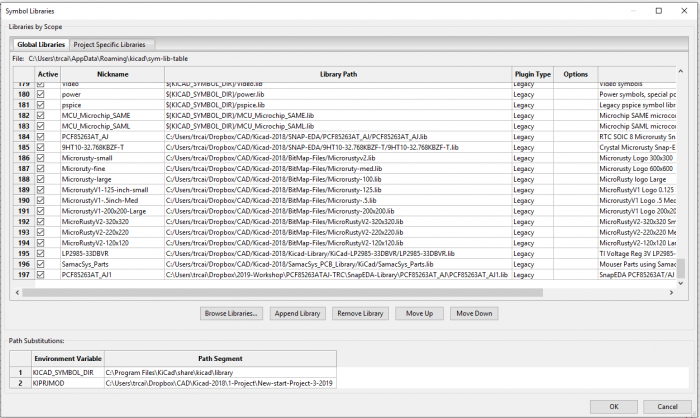Click the Nickname column header
The image size is (700, 418).
coord(112,74)
